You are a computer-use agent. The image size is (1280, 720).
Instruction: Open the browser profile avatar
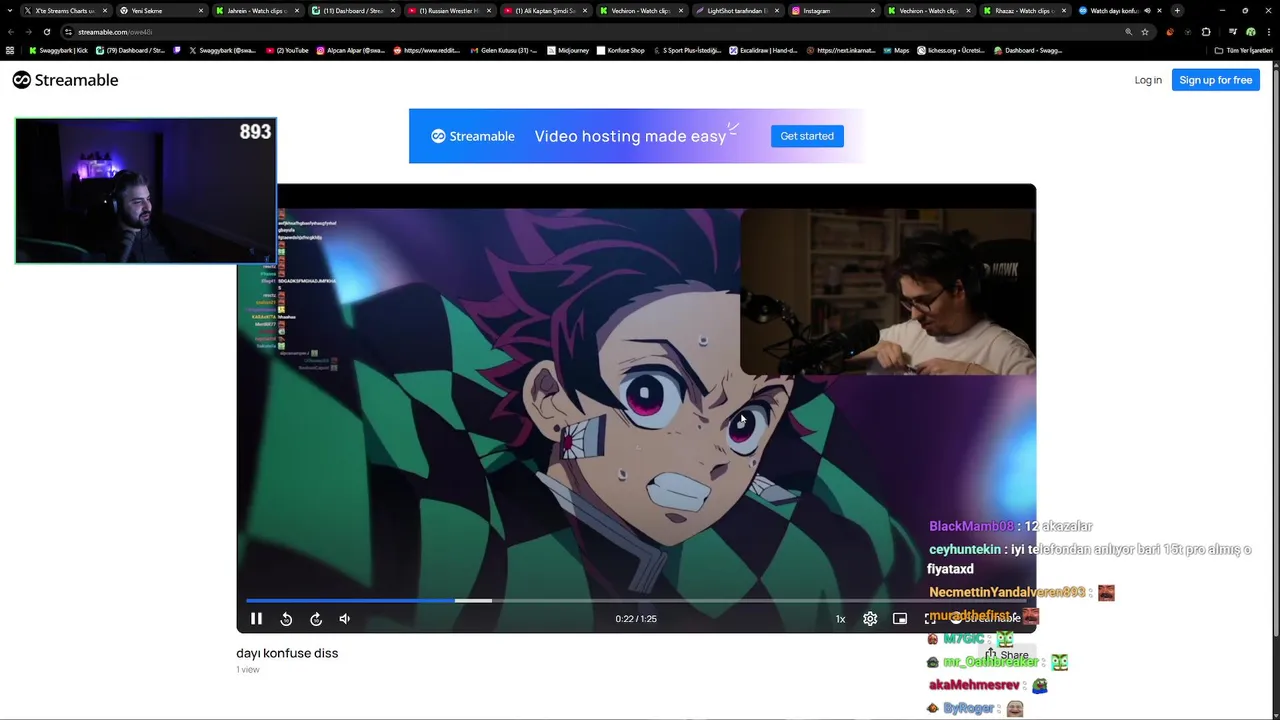[x=1250, y=32]
